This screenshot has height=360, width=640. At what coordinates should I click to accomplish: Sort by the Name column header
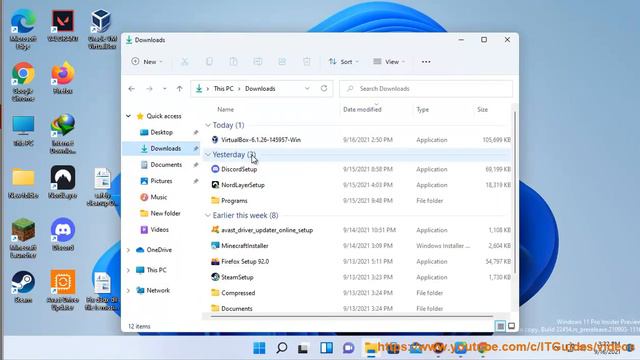(226, 109)
